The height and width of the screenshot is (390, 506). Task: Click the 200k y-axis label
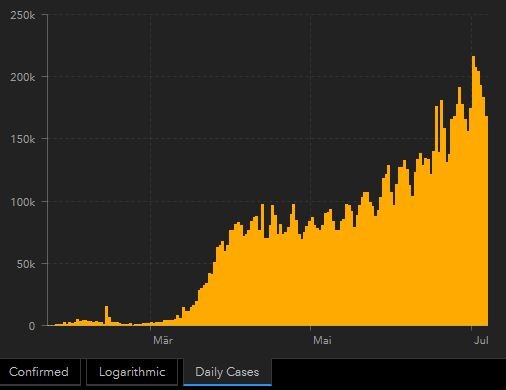point(22,77)
